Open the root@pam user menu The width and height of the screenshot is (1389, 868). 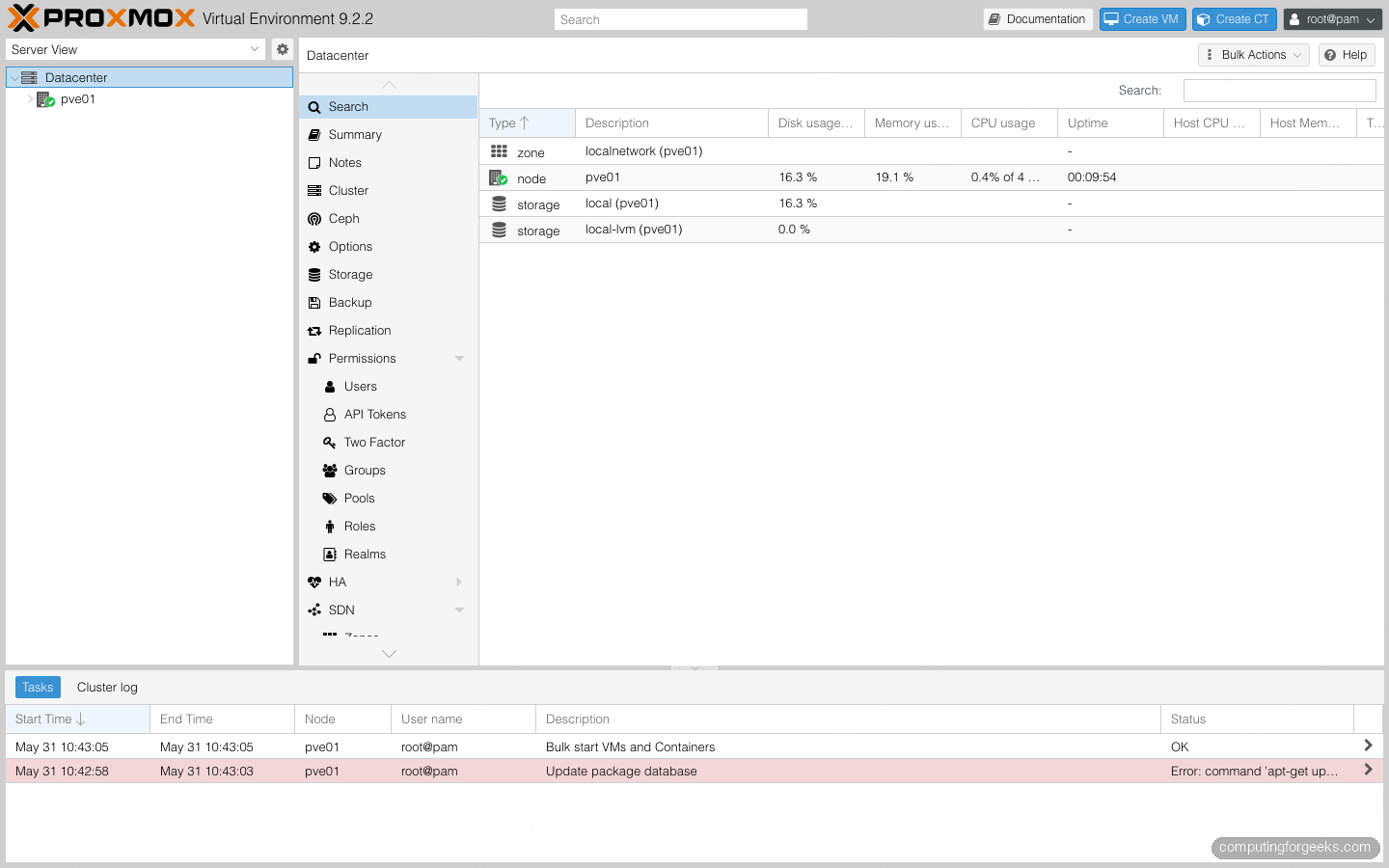click(1333, 19)
